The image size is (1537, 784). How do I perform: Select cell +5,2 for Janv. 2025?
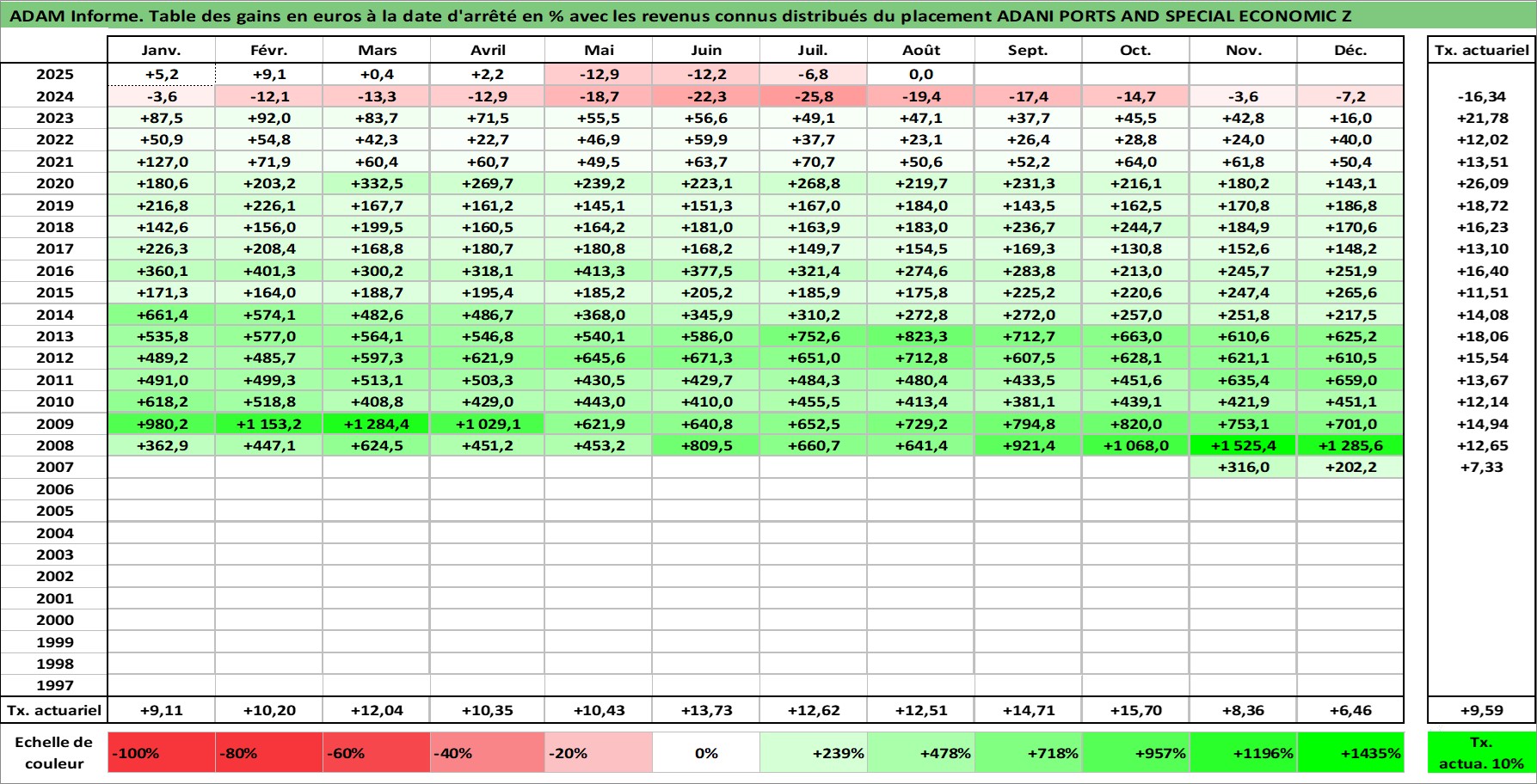click(x=161, y=74)
